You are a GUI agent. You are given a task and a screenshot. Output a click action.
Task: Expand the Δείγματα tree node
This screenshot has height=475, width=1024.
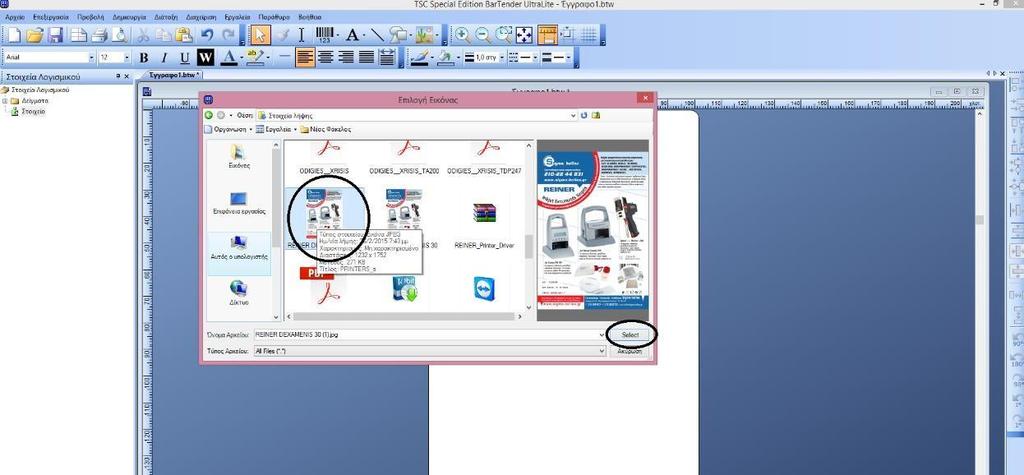[x=5, y=101]
